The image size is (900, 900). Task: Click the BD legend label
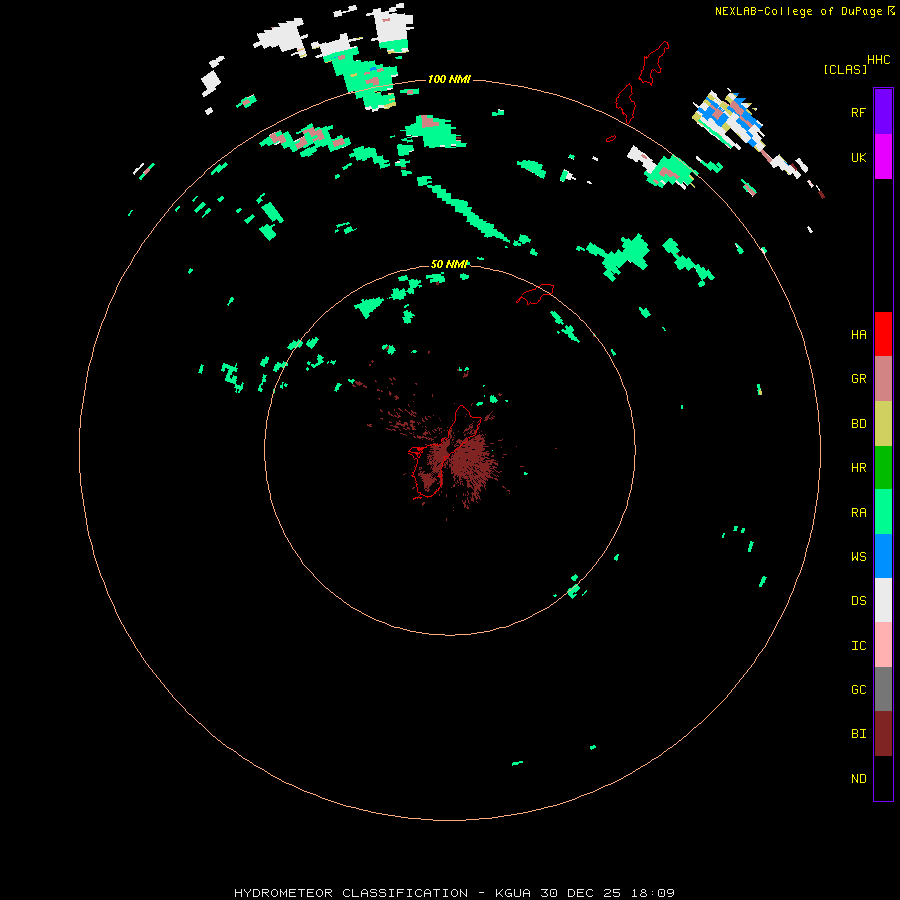858,424
